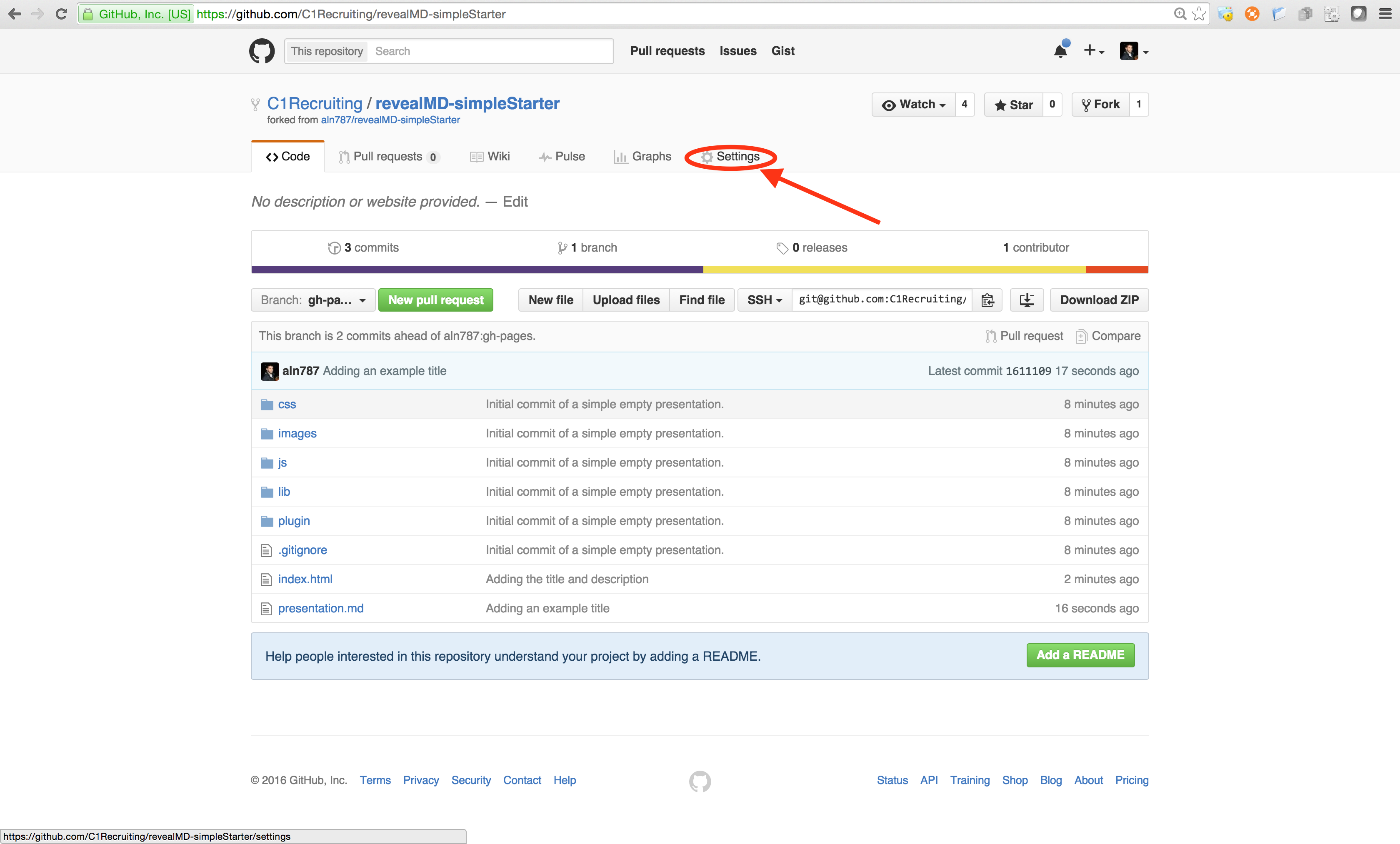Open the presentation.md file link
Viewport: 1400px width, 844px height.
pos(320,608)
